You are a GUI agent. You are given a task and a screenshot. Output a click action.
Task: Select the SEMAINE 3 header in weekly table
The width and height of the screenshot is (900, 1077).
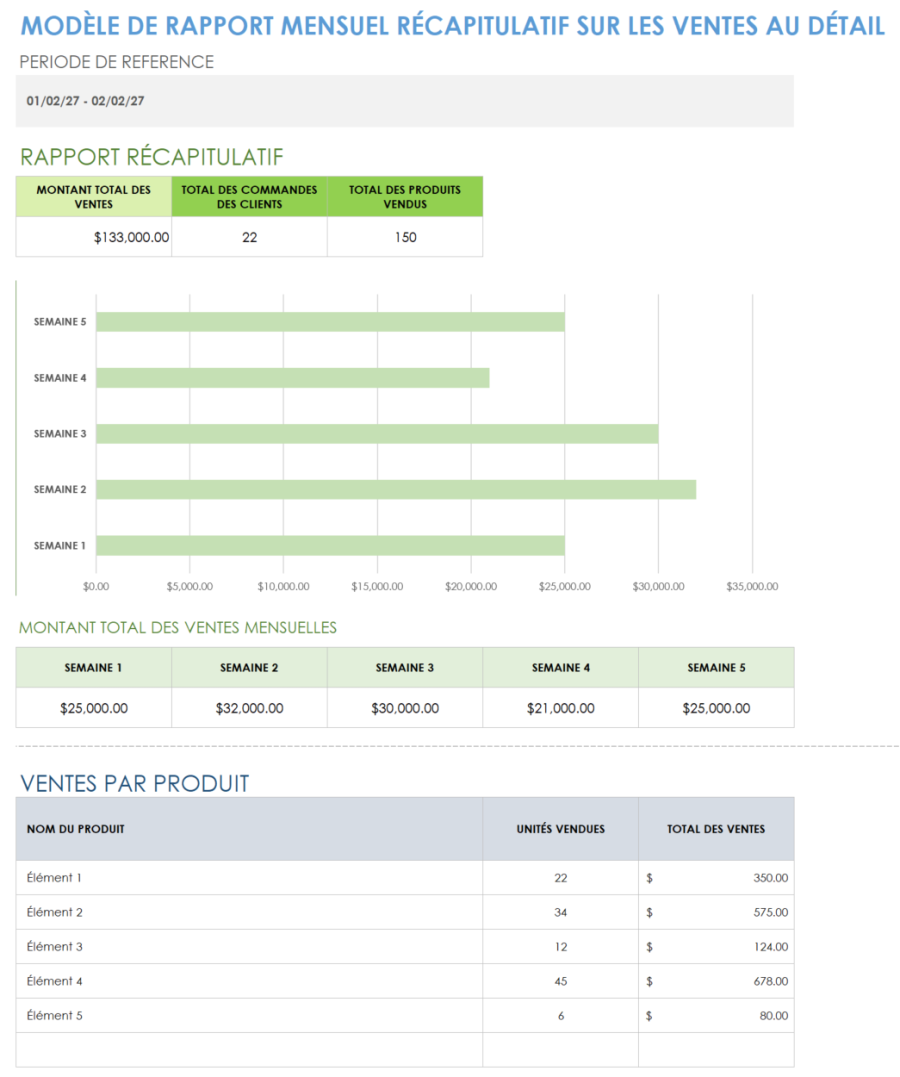(x=404, y=667)
